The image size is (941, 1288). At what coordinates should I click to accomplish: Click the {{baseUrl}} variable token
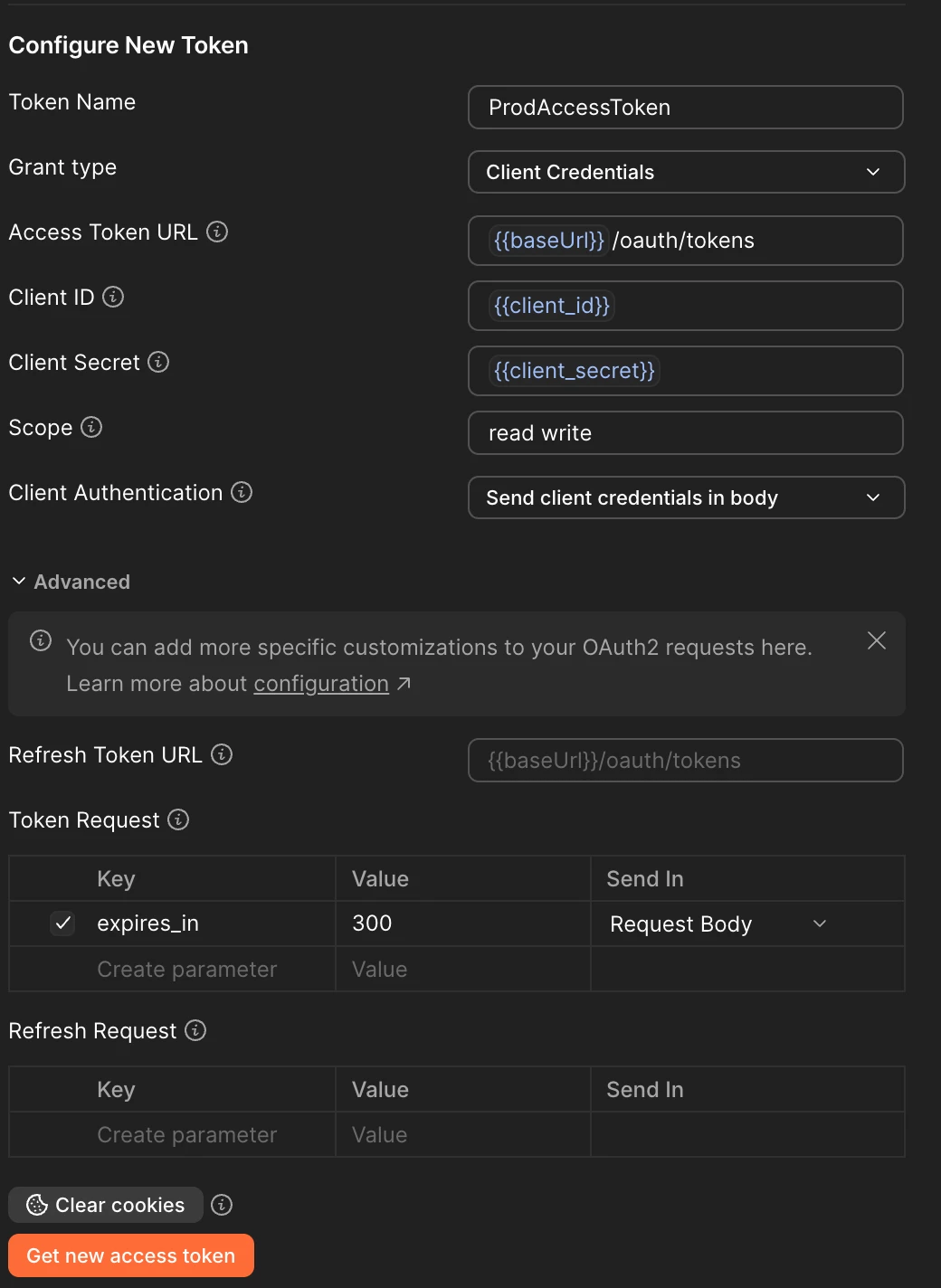tap(548, 241)
